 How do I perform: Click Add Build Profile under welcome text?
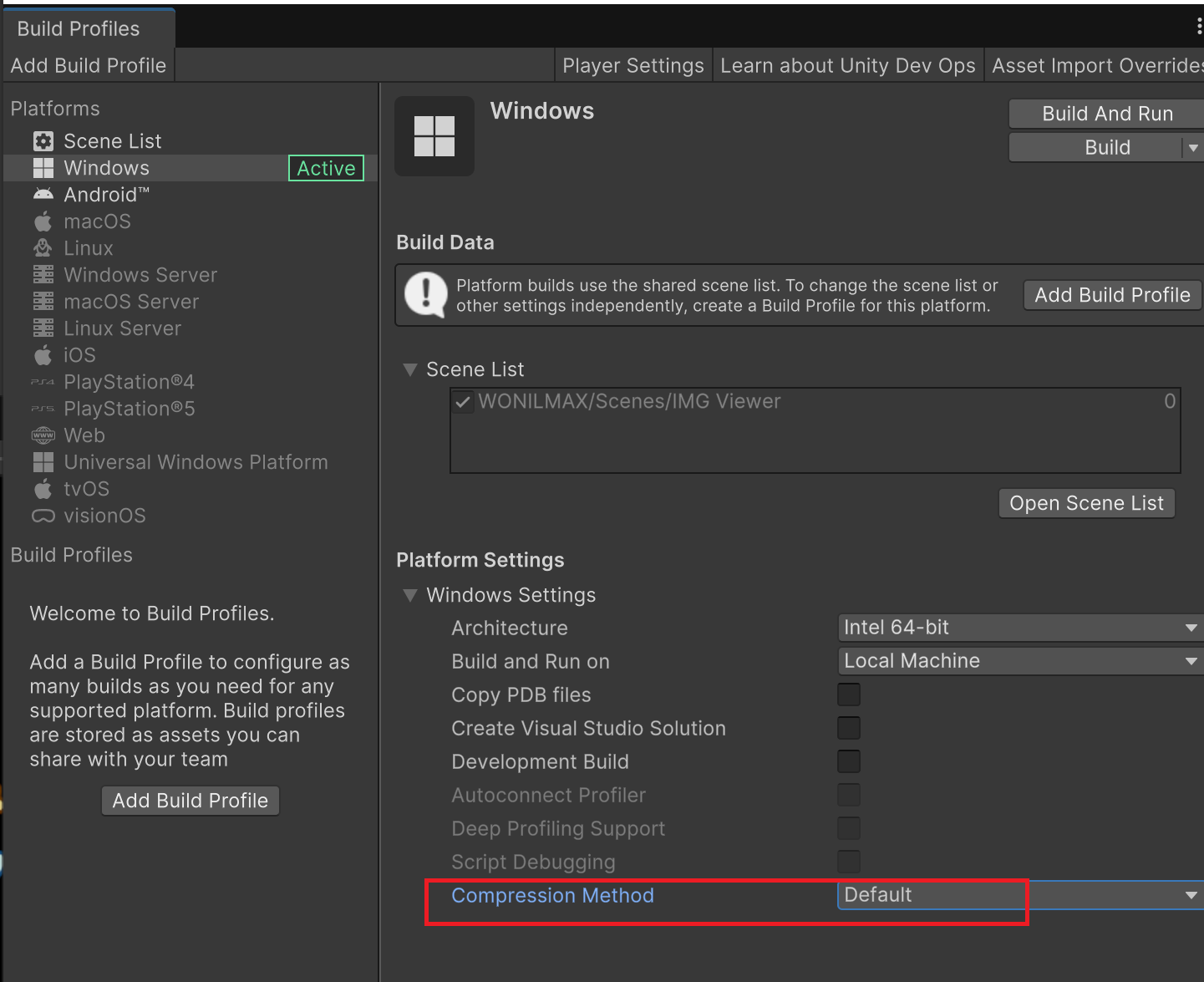(x=191, y=801)
